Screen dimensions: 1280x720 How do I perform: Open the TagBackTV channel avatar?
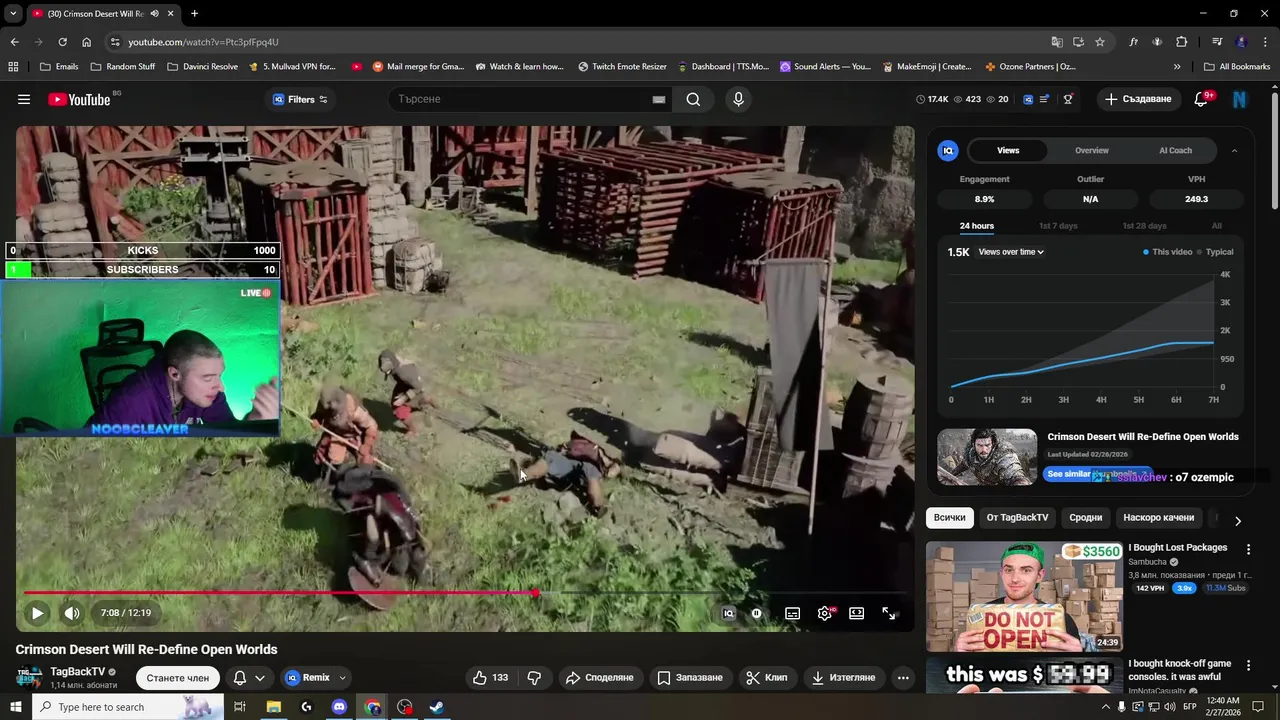pyautogui.click(x=29, y=677)
